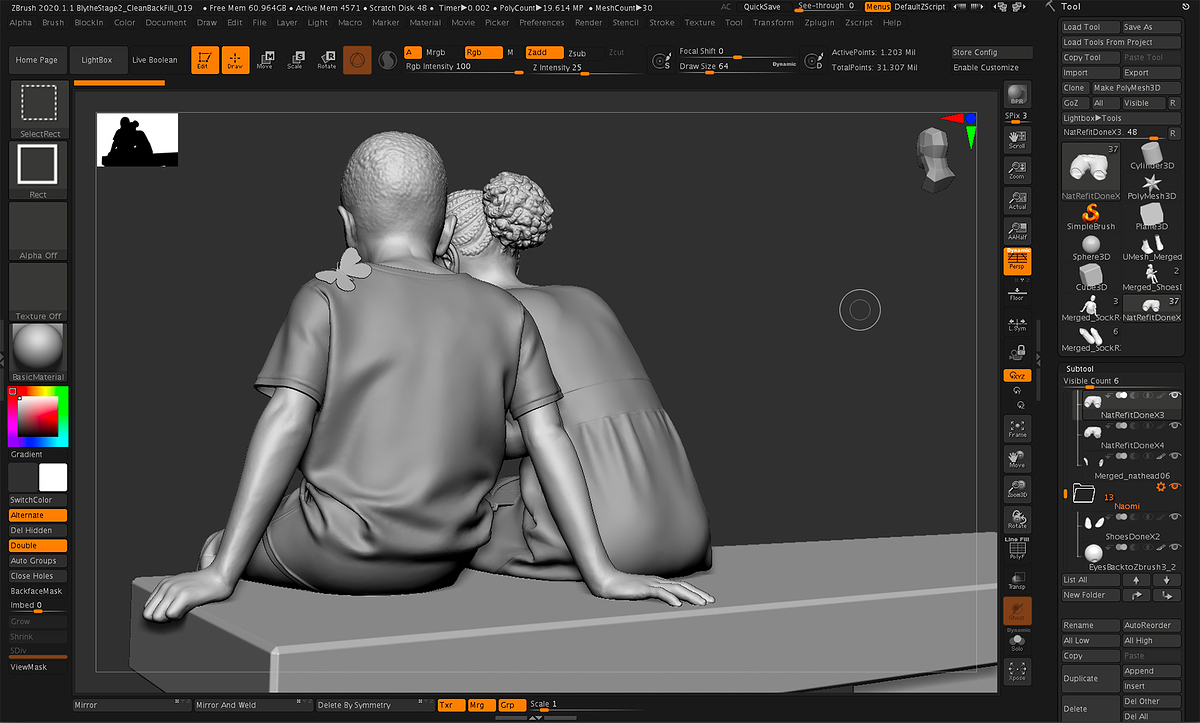Click the Frame mesh icon
1200x723 pixels.
coord(1017,428)
